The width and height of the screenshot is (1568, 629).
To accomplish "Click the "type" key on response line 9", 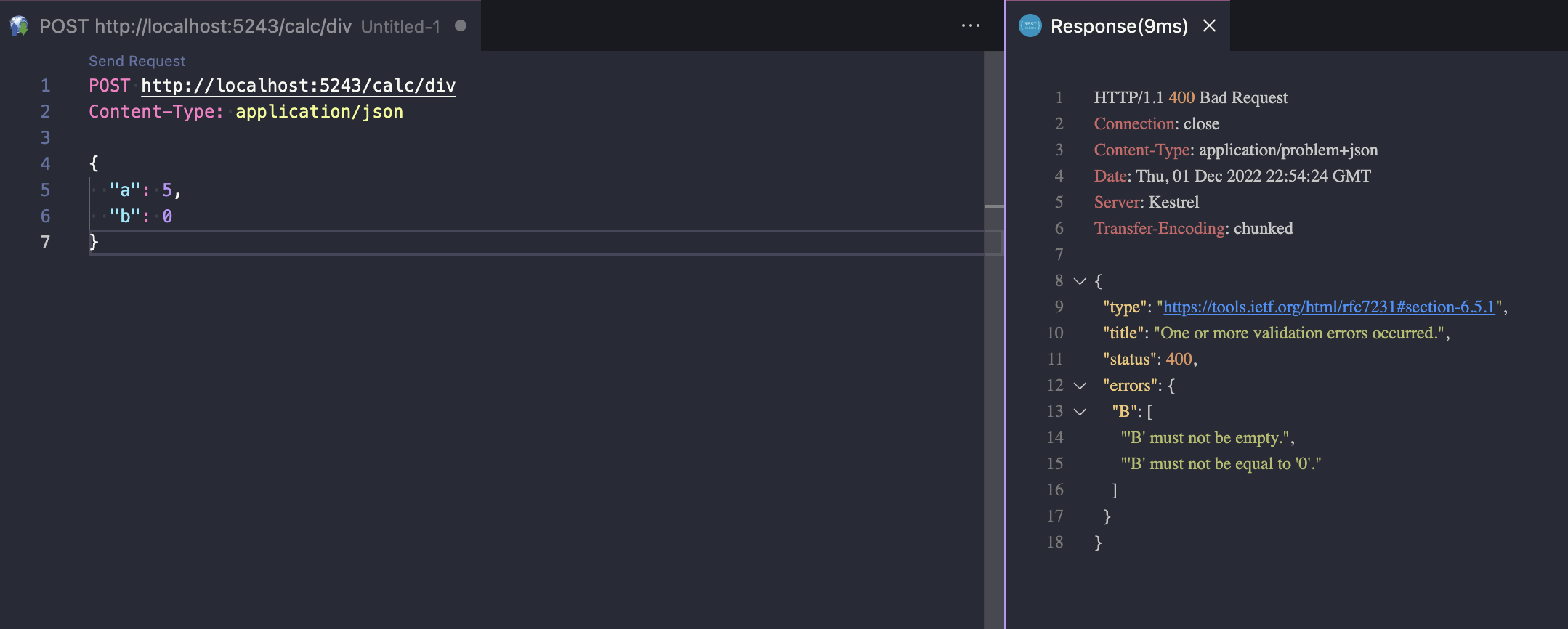I will [x=1125, y=307].
